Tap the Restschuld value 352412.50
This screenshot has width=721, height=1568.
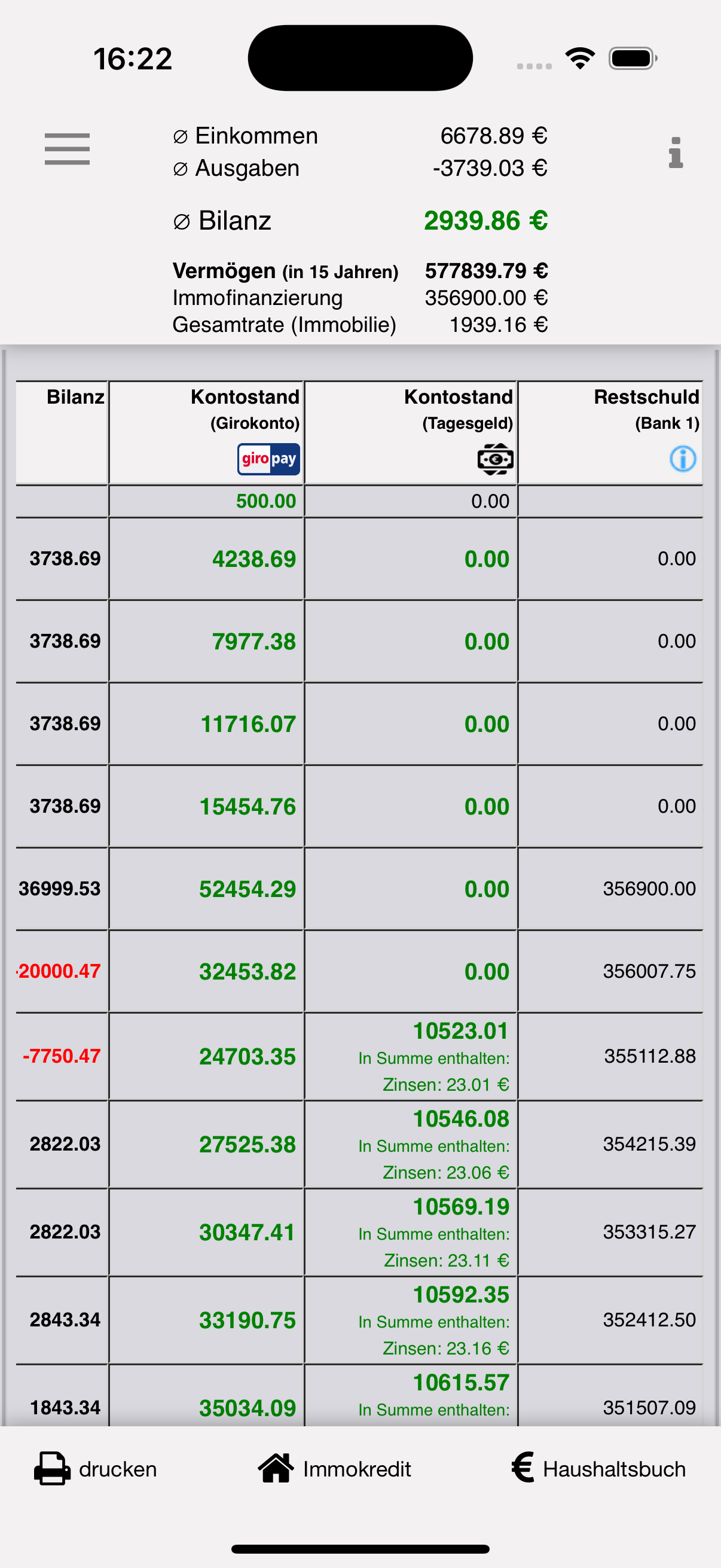(x=649, y=1320)
